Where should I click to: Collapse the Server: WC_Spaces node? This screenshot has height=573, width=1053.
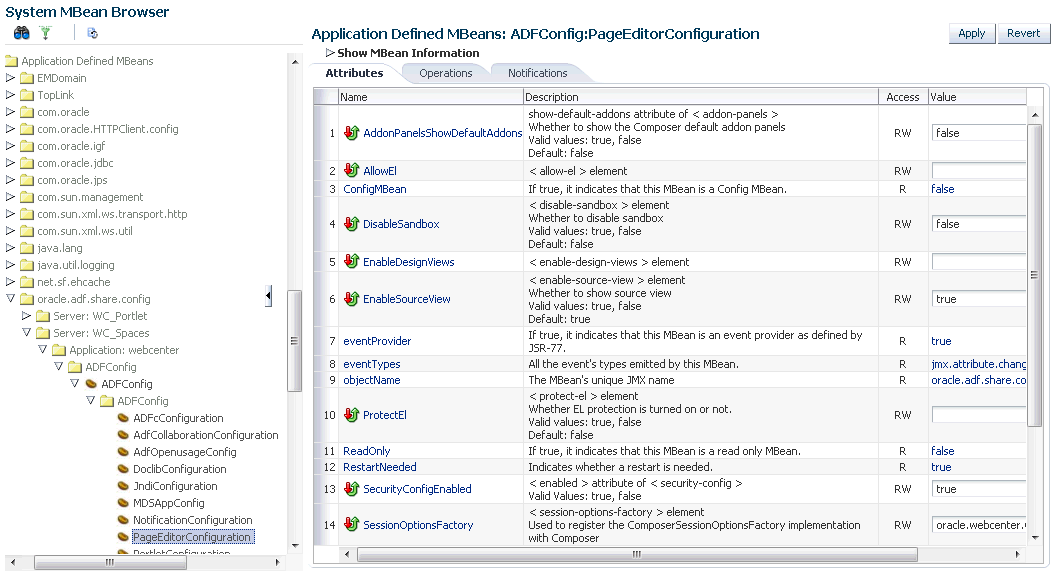tap(26, 333)
